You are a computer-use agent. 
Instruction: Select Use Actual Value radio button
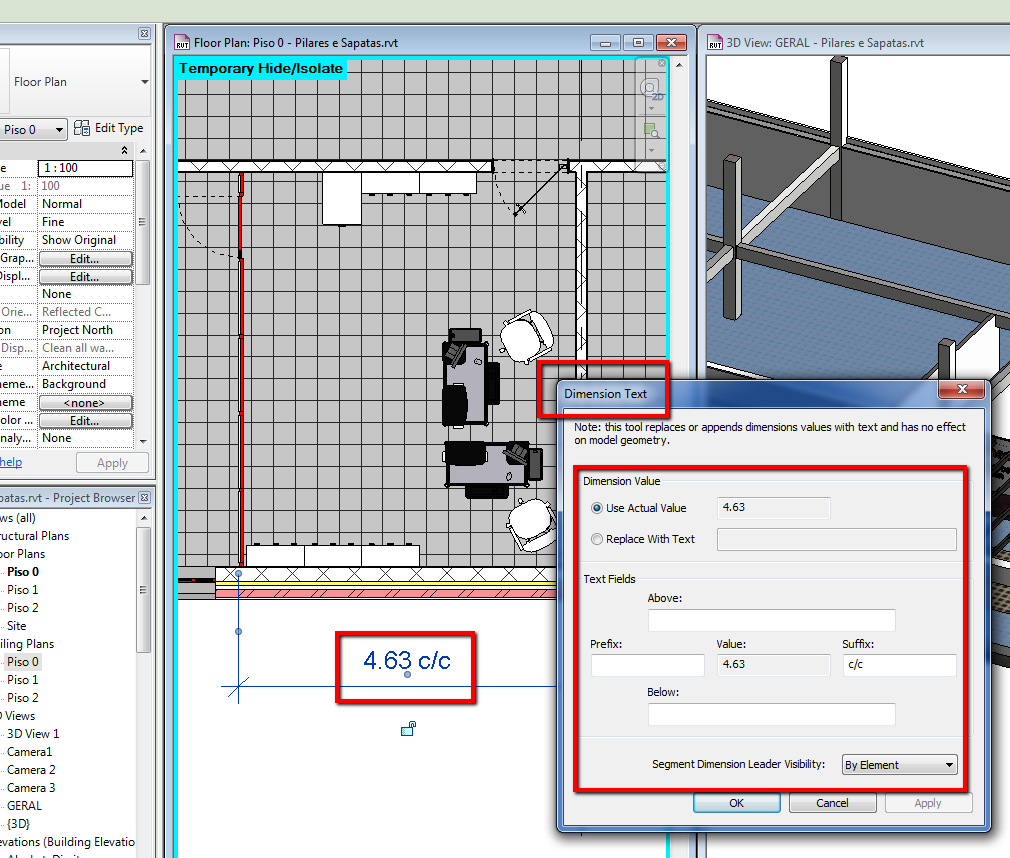tap(597, 508)
